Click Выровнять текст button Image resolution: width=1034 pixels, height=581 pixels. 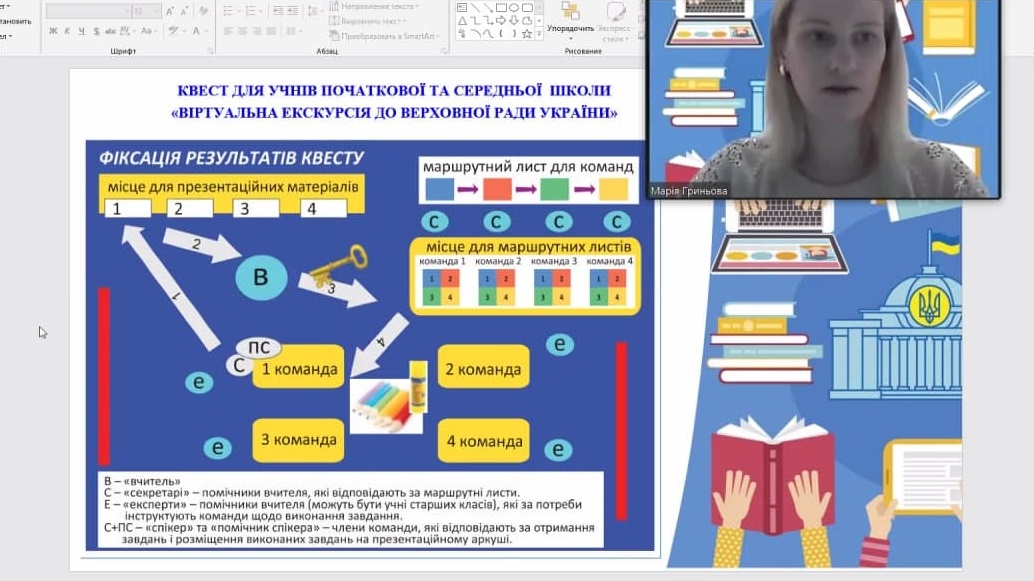[x=368, y=21]
